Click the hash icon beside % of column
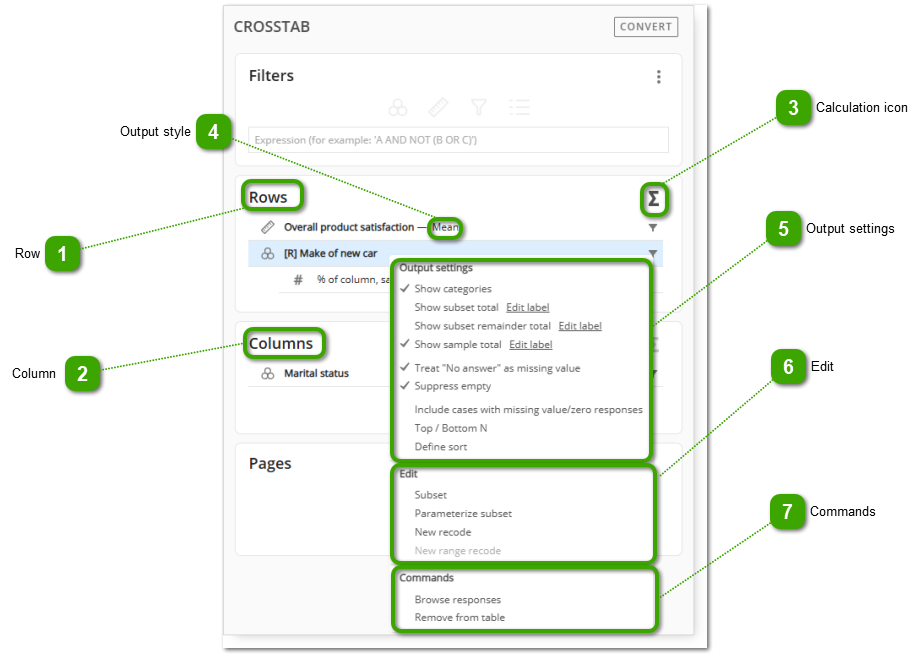This screenshot has width=924, height=657. 298,280
